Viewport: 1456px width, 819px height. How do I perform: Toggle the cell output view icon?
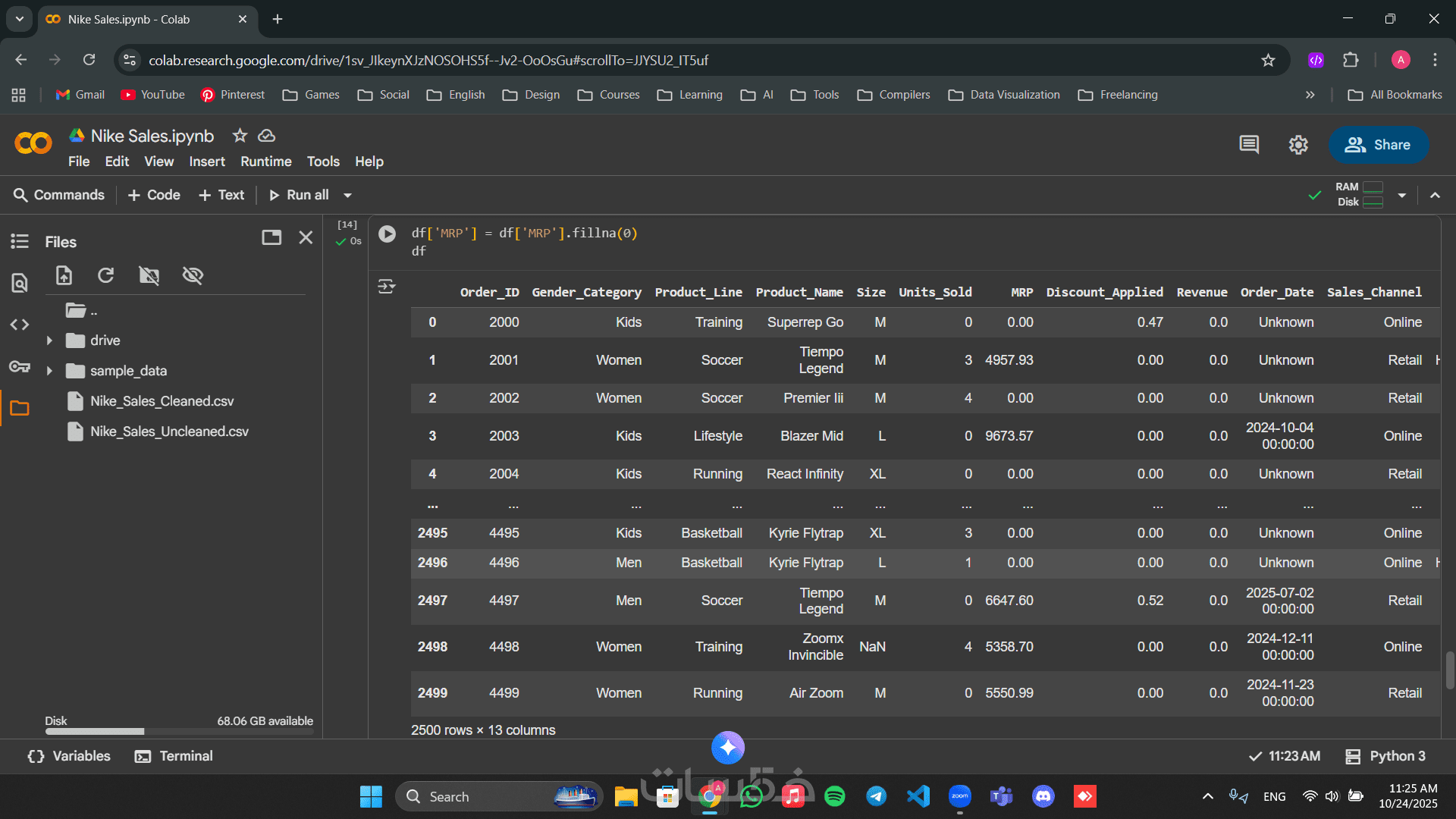387,287
